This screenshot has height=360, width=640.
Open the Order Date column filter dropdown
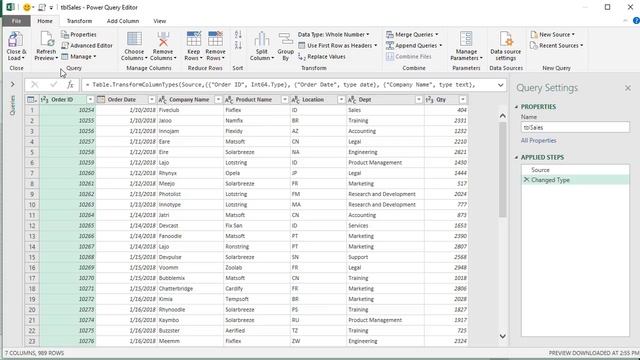152,100
